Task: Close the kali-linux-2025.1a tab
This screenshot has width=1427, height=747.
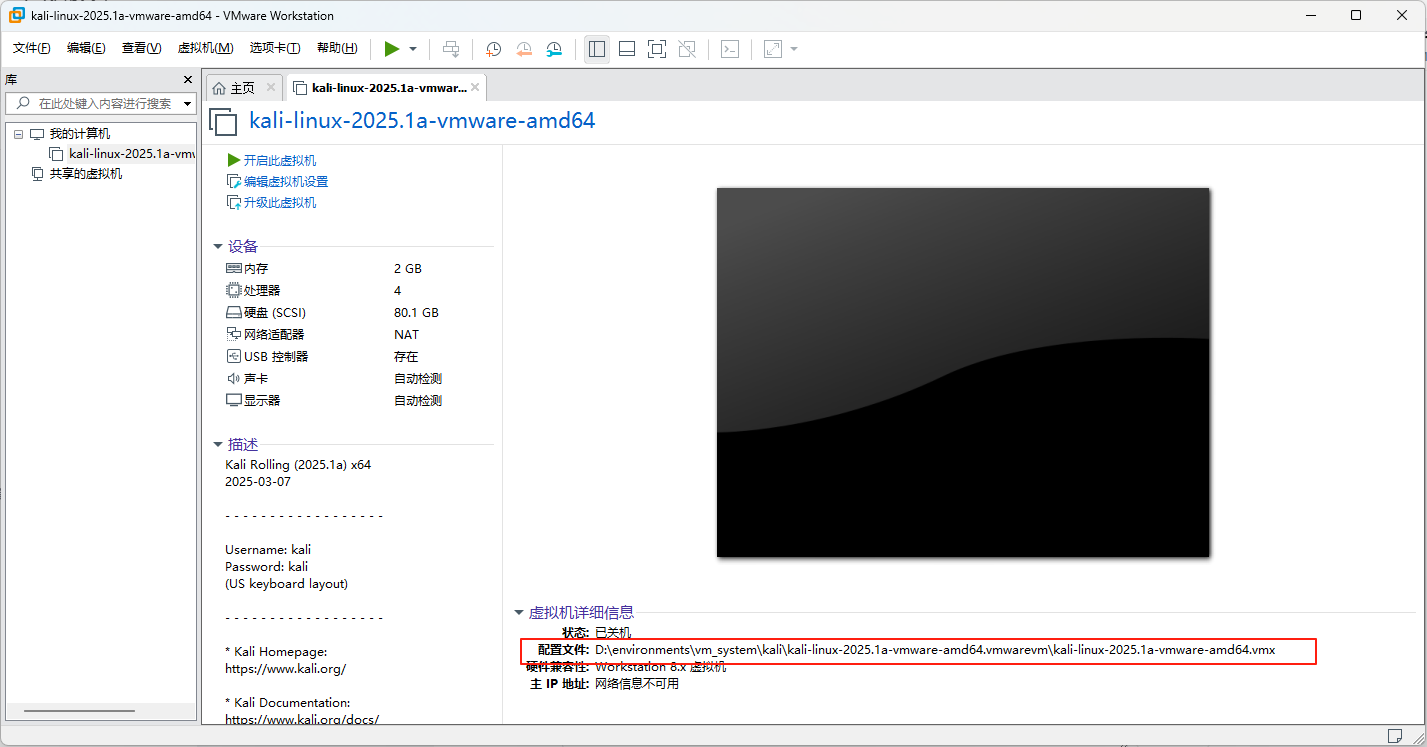Action: click(x=476, y=88)
